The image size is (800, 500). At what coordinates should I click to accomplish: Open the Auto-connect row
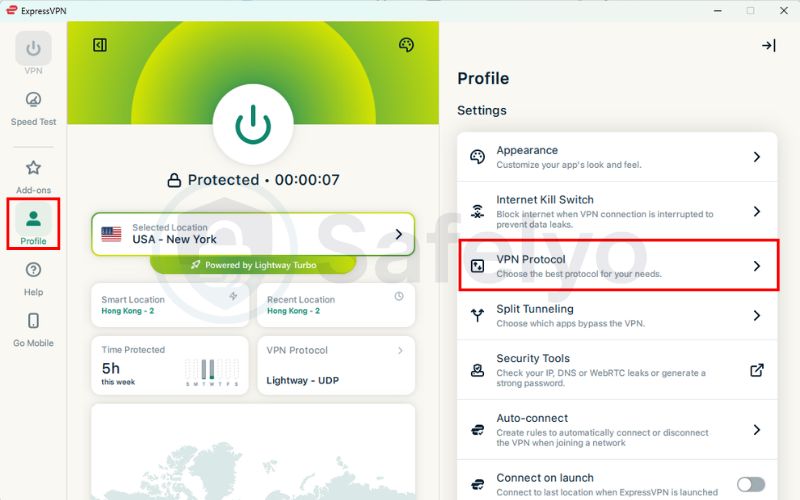[x=617, y=430]
